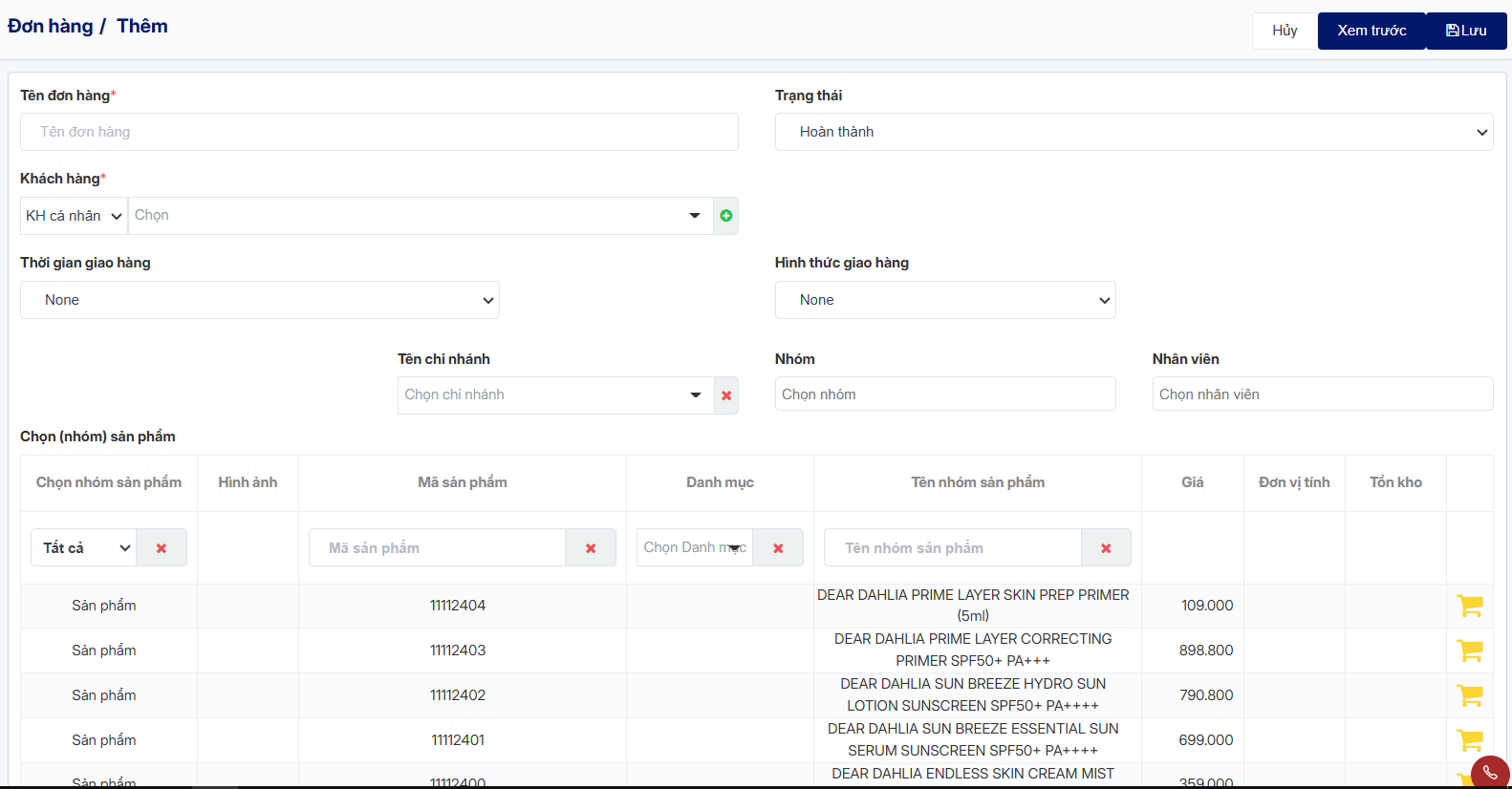Add product 11112403 using cart icon
This screenshot has height=789, width=1512.
tap(1470, 650)
